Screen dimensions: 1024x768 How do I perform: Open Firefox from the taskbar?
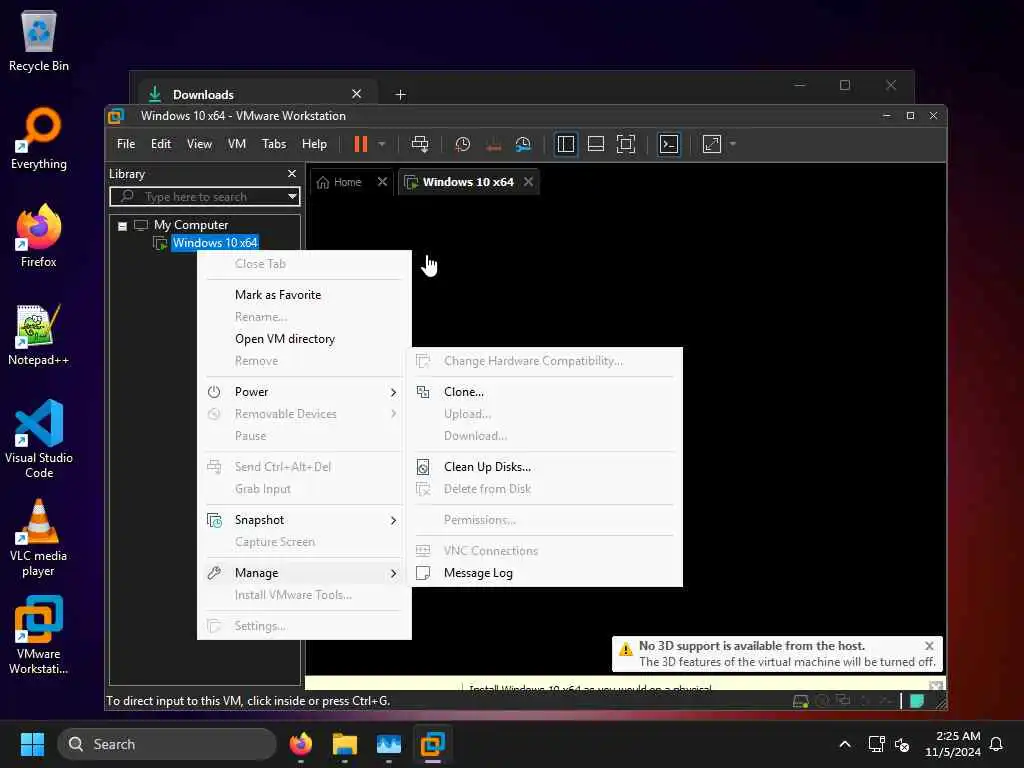pyautogui.click(x=300, y=744)
